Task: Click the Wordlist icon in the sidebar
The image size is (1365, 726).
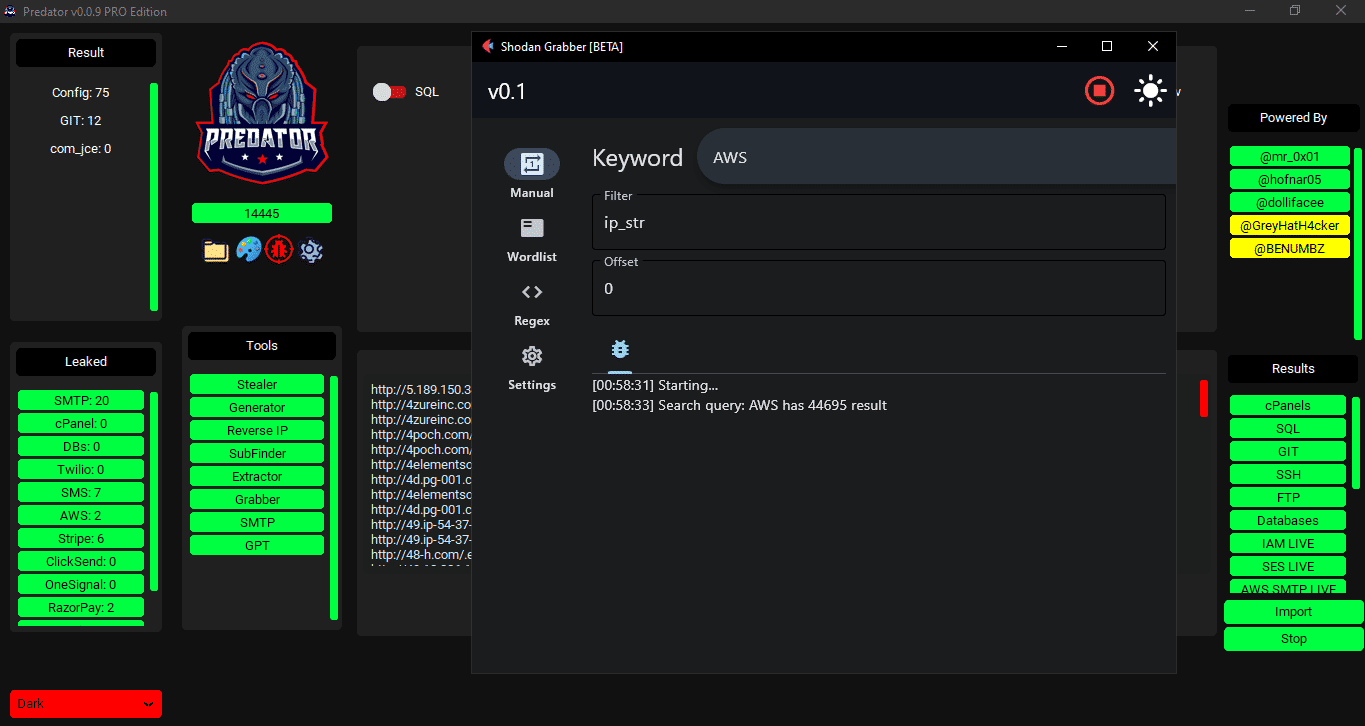Action: [532, 229]
